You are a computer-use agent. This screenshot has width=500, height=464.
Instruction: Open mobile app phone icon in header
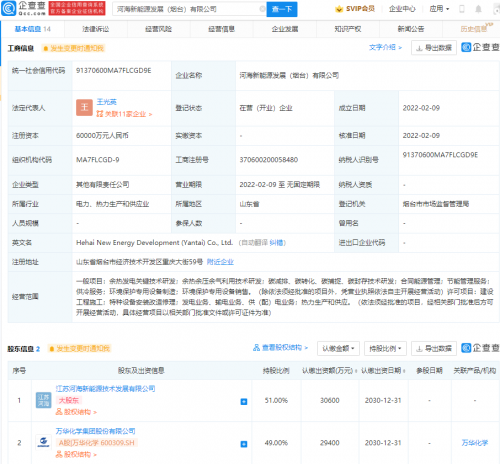click(x=462, y=9)
